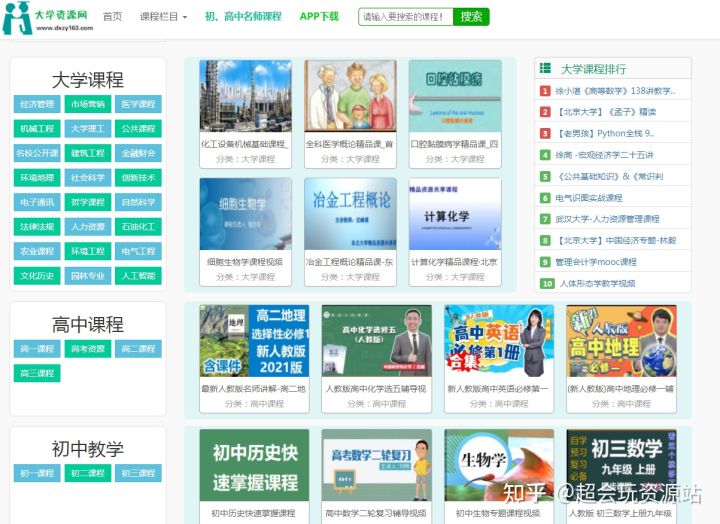Open ranking item 管理会计学mooc课程
720x524 pixels.
click(x=596, y=262)
